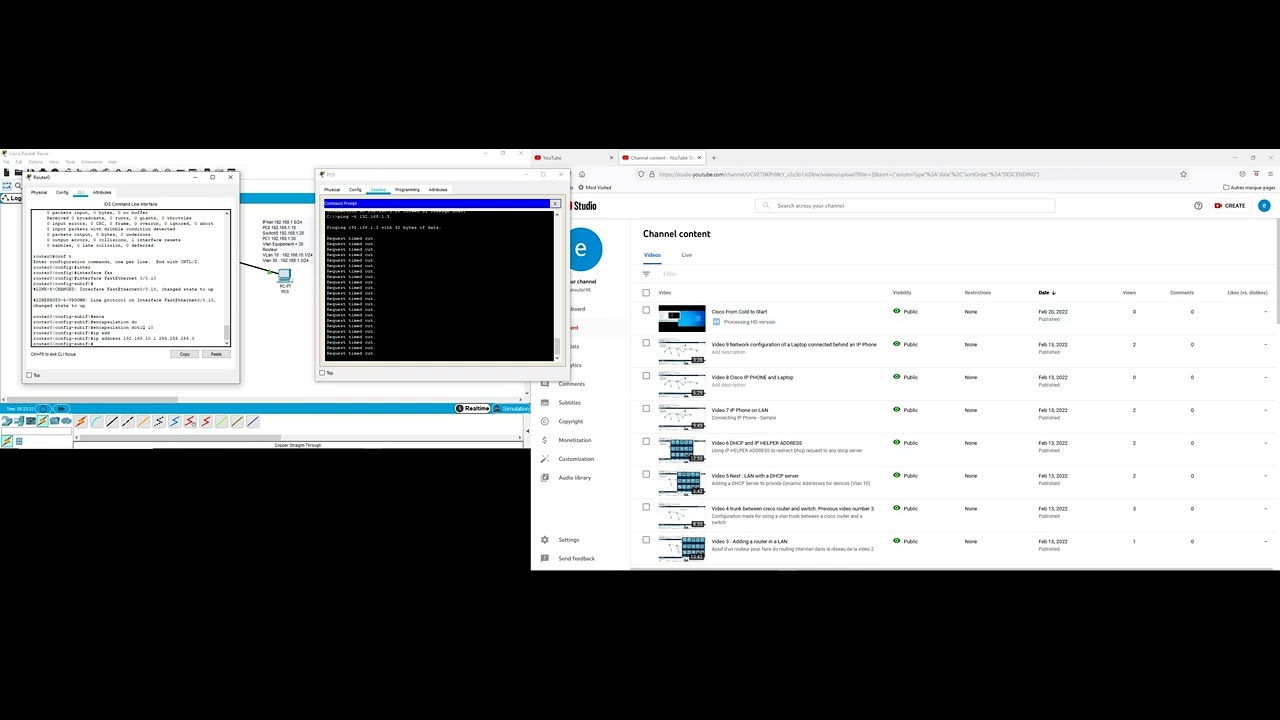Switch to Config tab in Router0 window
Image resolution: width=1280 pixels, height=720 pixels.
point(62,192)
